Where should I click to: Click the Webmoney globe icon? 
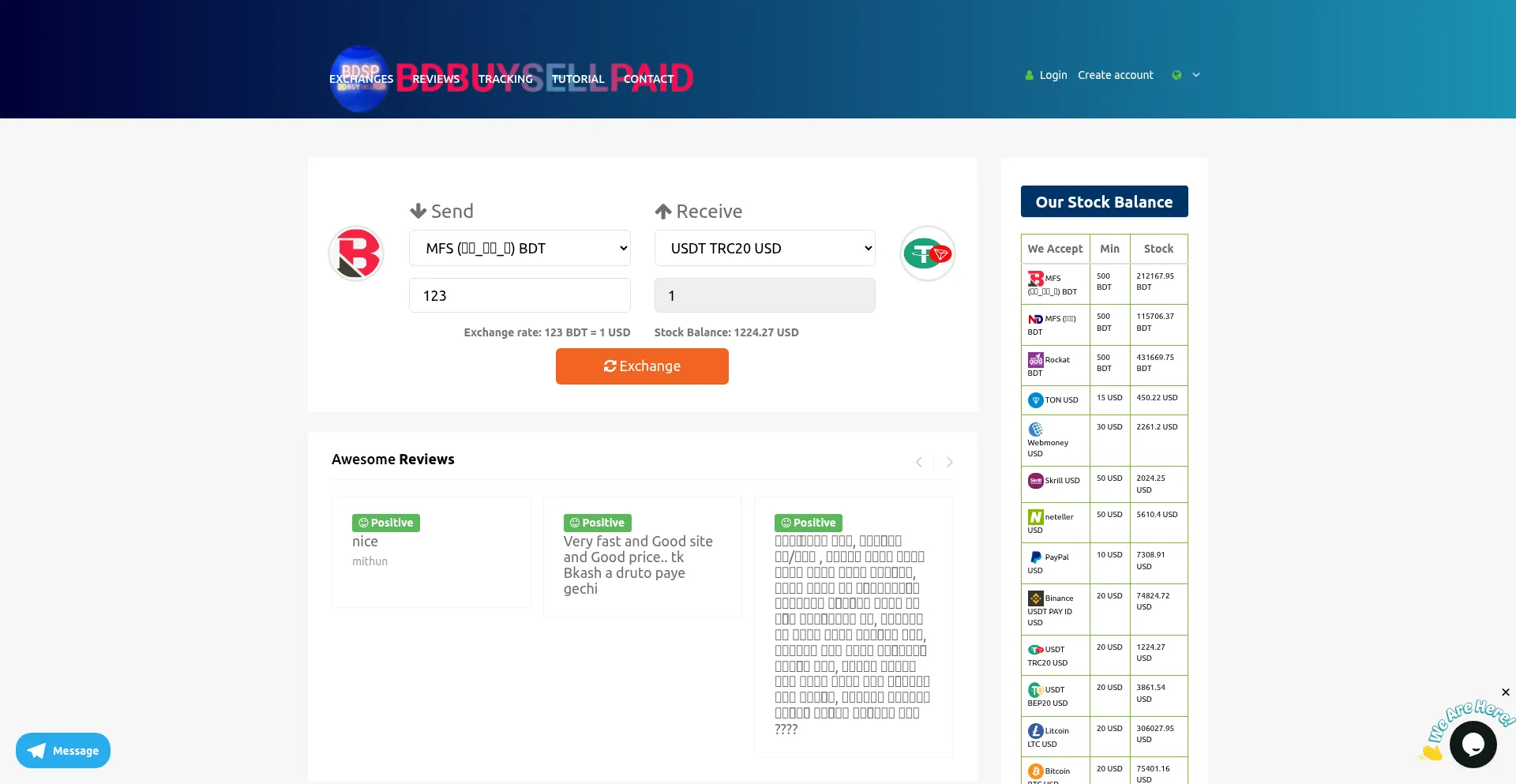pos(1035,430)
